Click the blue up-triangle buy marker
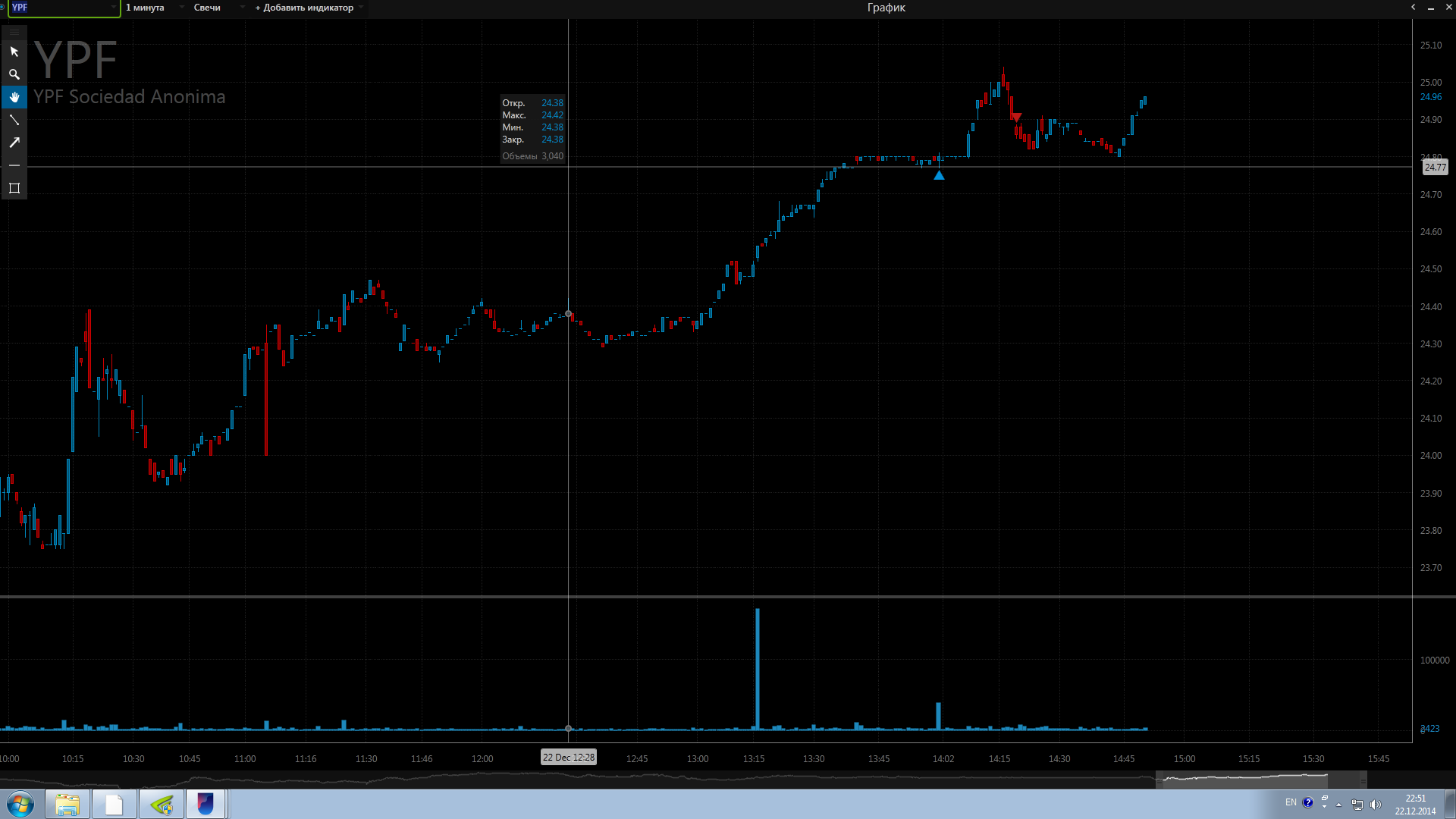This screenshot has height=819, width=1456. [x=939, y=175]
